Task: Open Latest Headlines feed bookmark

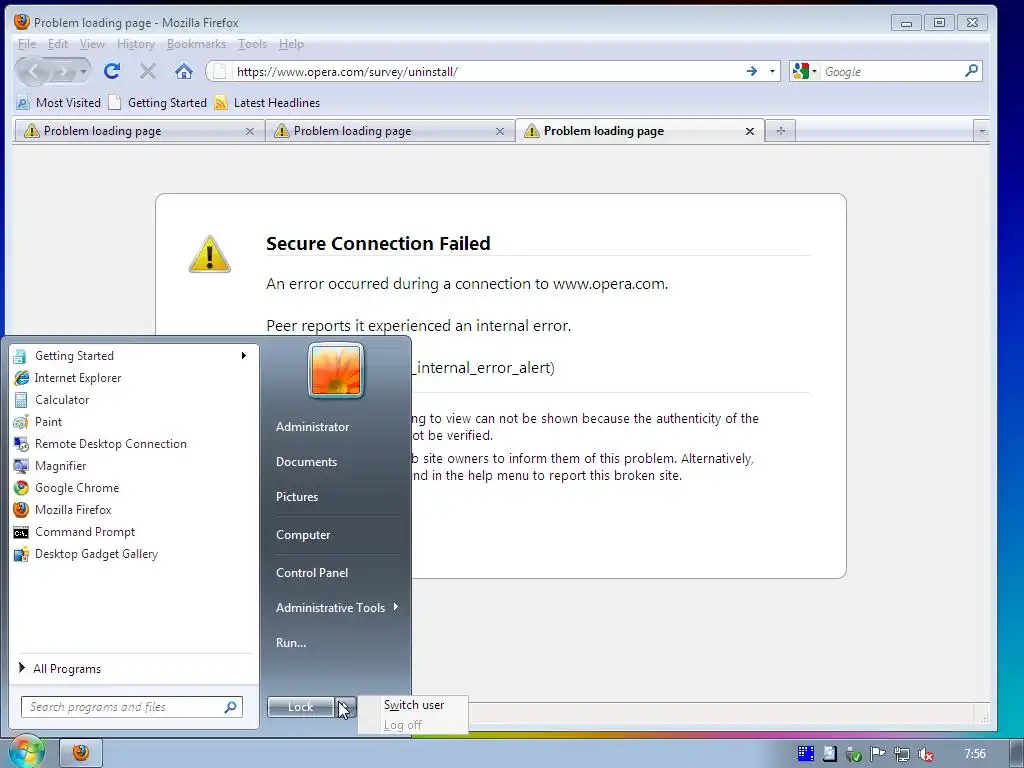Action: click(267, 103)
